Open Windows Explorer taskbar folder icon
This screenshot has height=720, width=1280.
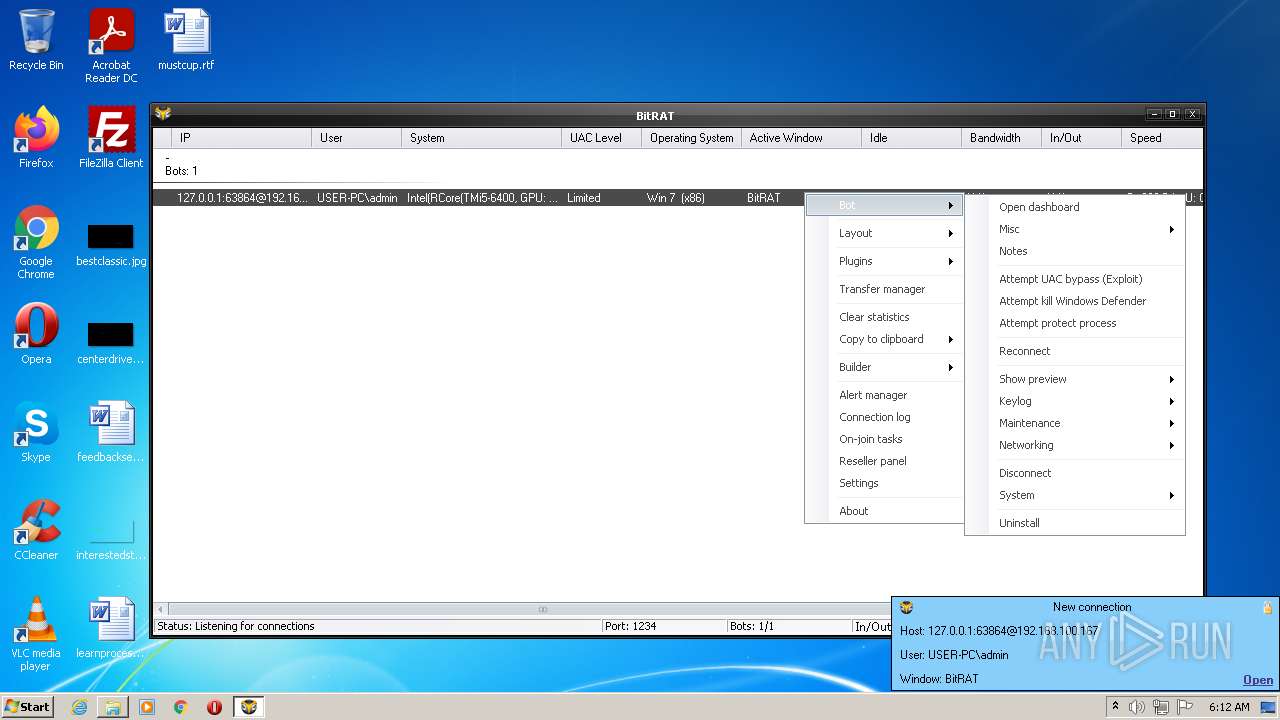pos(113,707)
